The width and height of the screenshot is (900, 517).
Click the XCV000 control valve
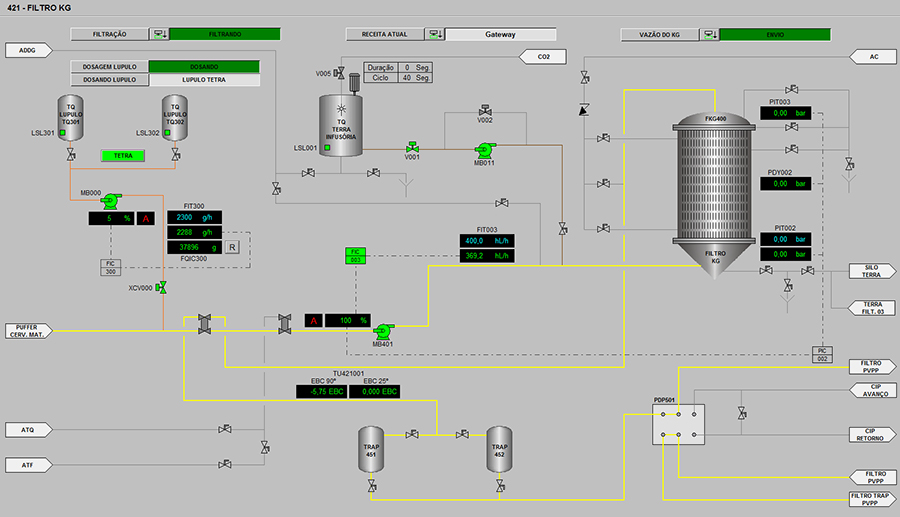(x=161, y=288)
